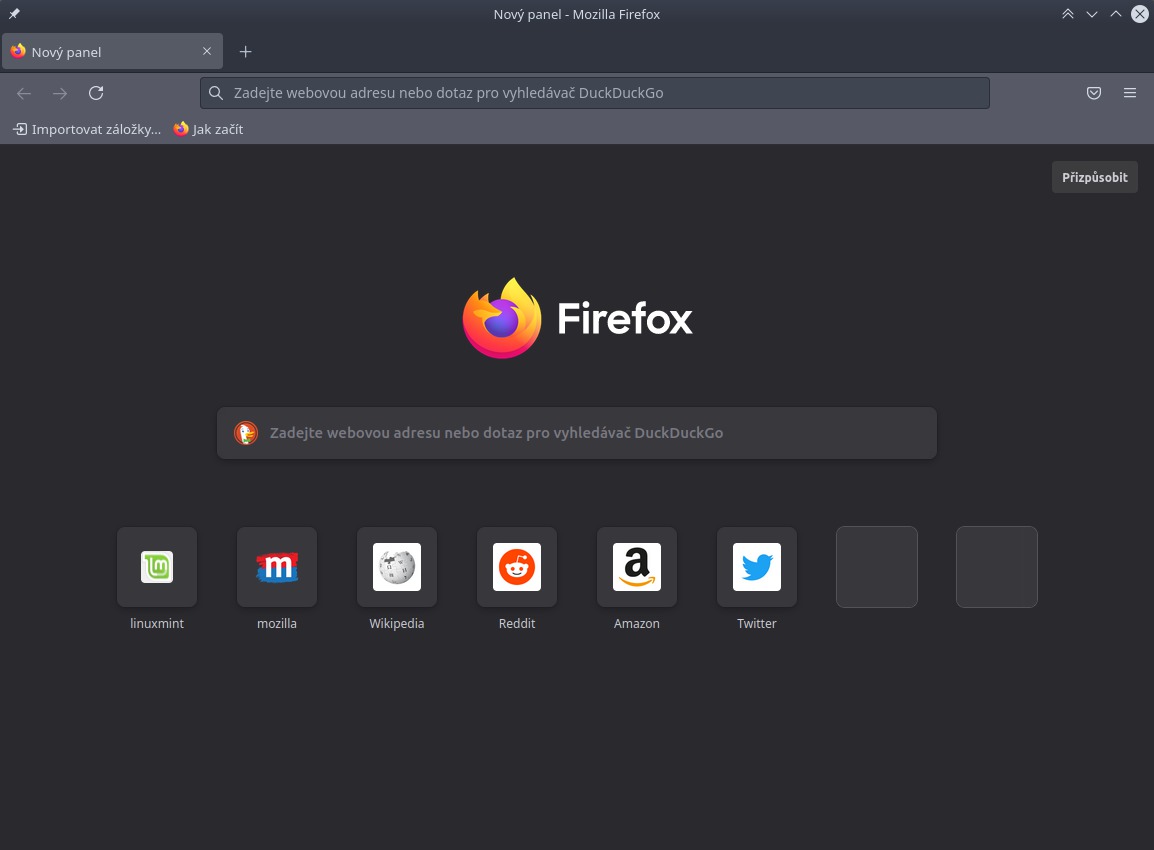Open the Twitter shortcut tile
Image resolution: width=1154 pixels, height=850 pixels.
click(x=757, y=567)
